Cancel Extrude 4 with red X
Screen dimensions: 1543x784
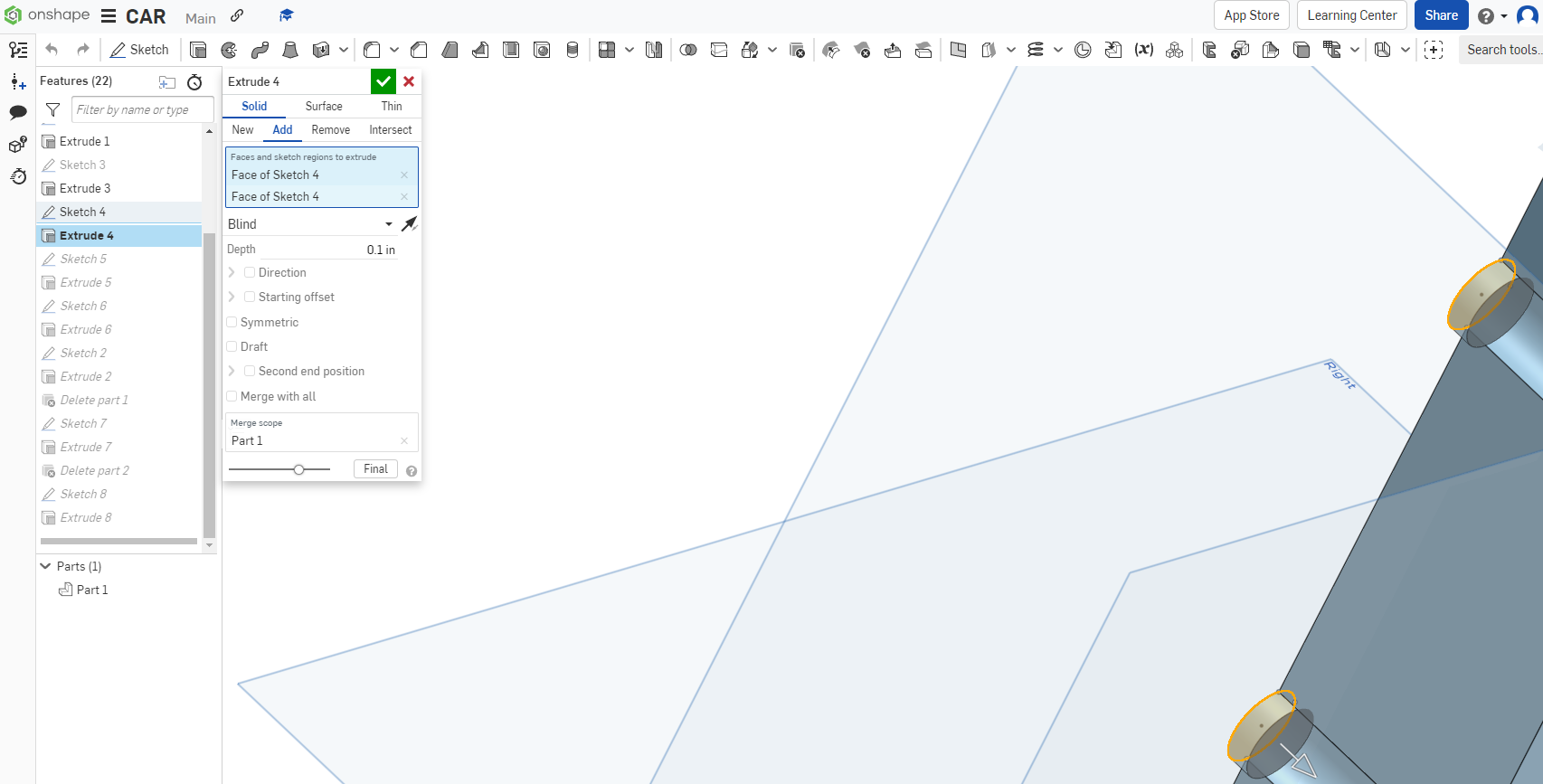(409, 81)
